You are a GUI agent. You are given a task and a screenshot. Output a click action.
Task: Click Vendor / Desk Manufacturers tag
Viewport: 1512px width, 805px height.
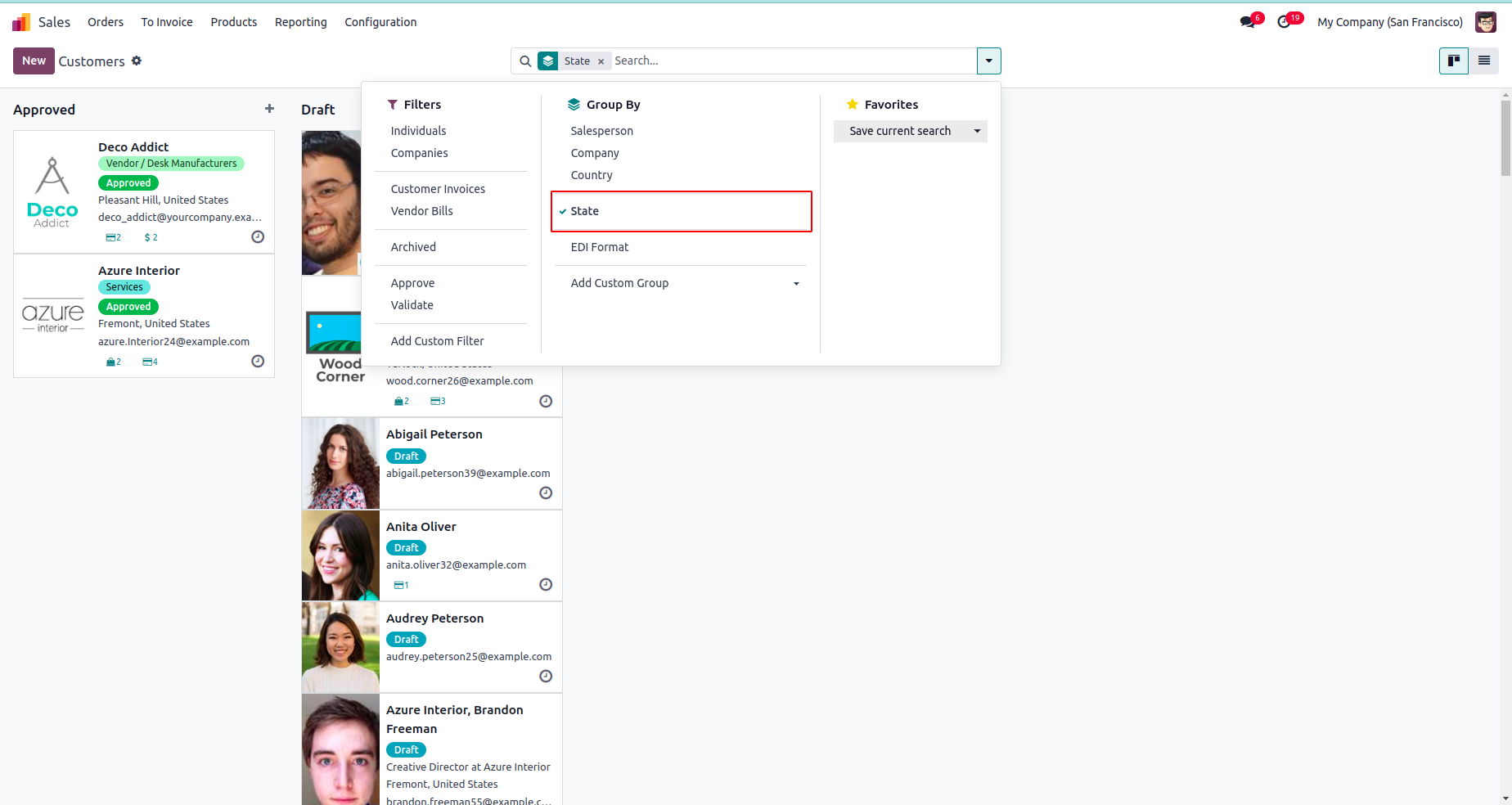(x=171, y=164)
